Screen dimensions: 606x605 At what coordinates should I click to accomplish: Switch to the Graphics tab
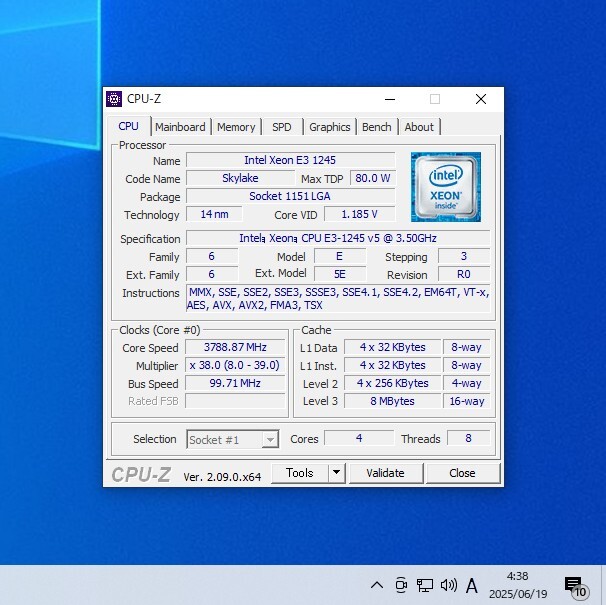click(330, 127)
